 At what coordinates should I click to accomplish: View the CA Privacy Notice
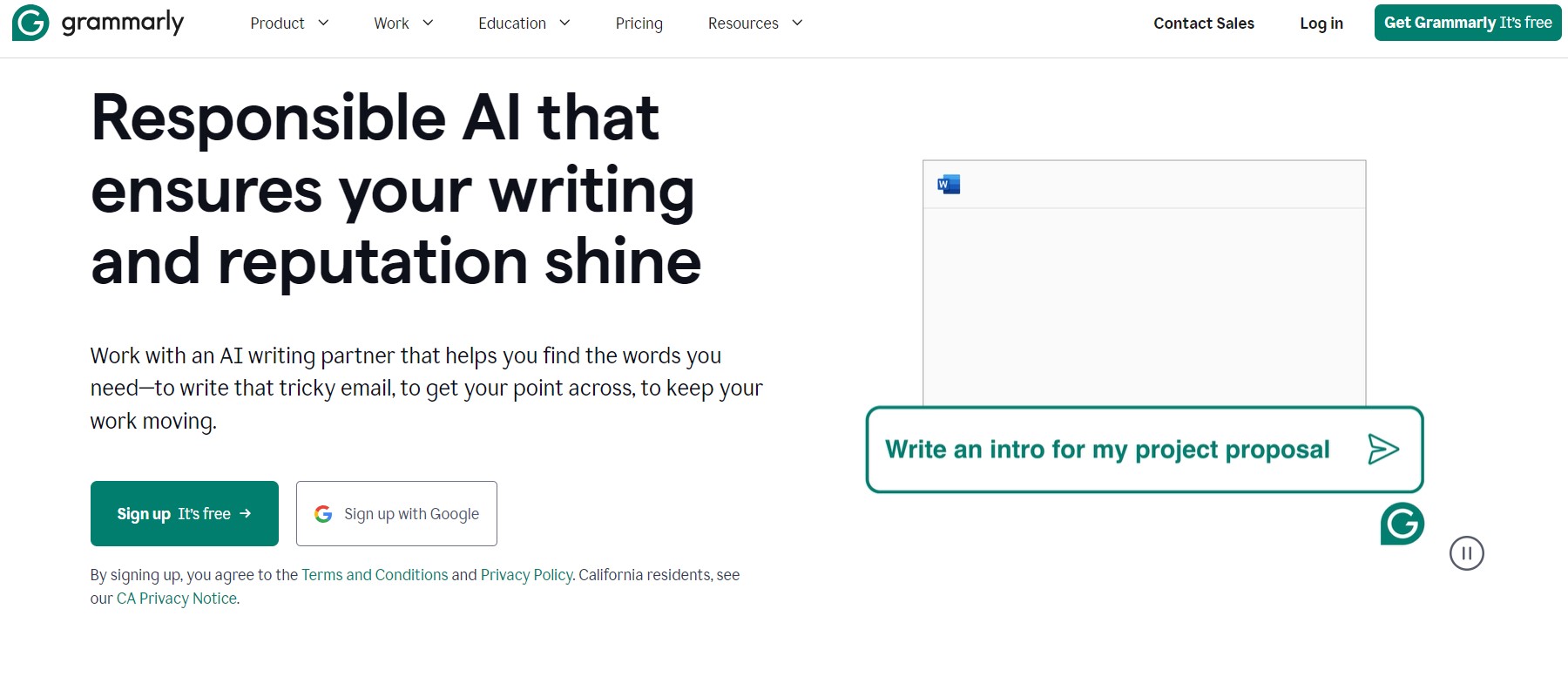point(176,598)
